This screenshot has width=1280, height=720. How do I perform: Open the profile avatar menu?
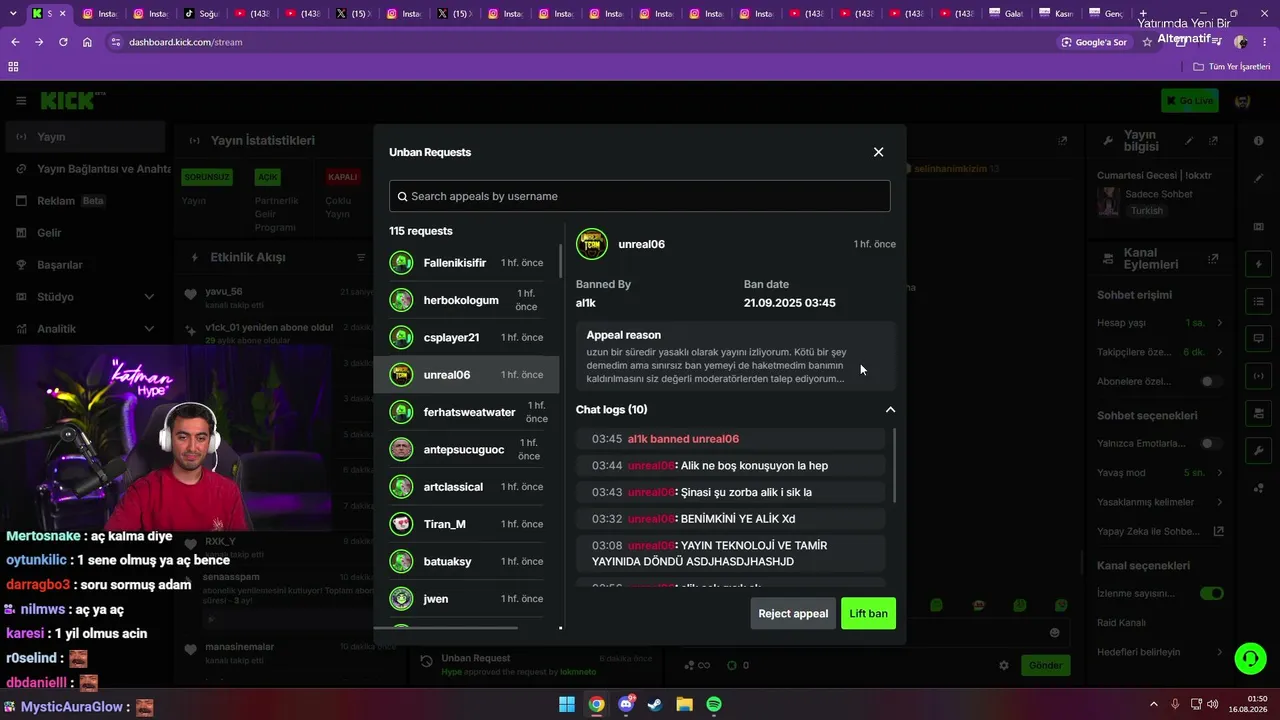1243,101
